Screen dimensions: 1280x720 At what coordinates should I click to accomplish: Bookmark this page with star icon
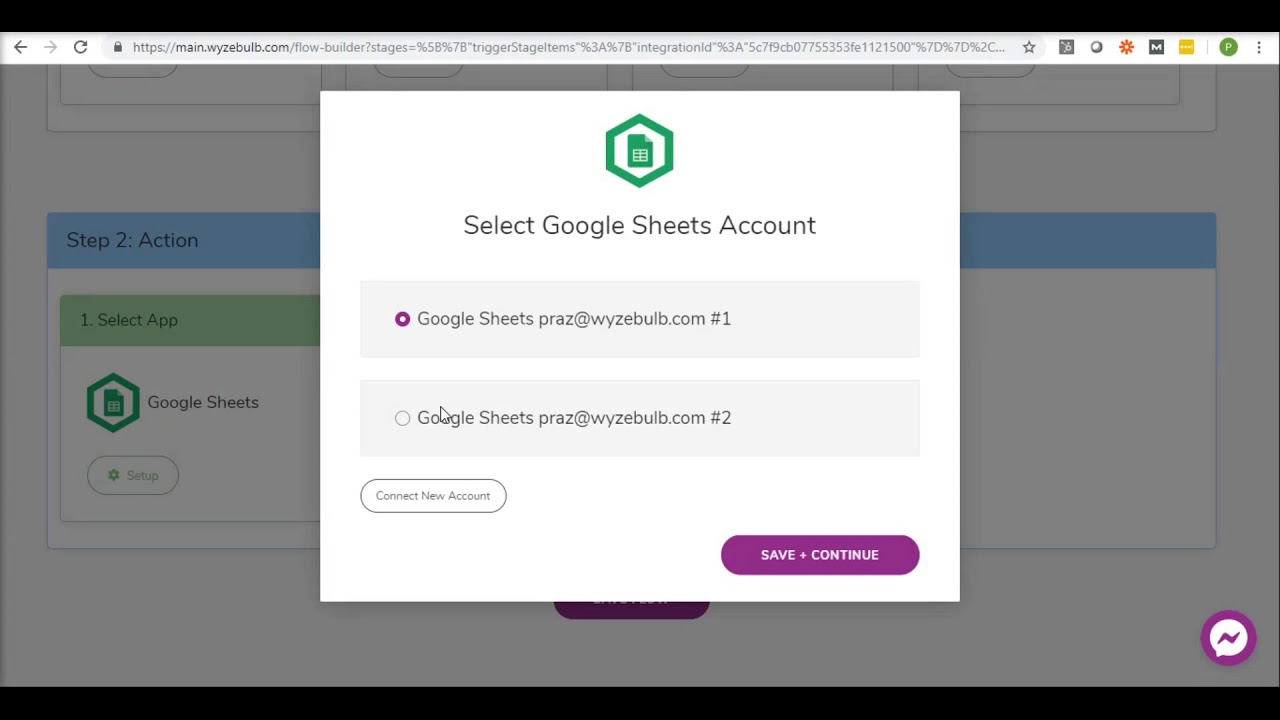pyautogui.click(x=1028, y=47)
